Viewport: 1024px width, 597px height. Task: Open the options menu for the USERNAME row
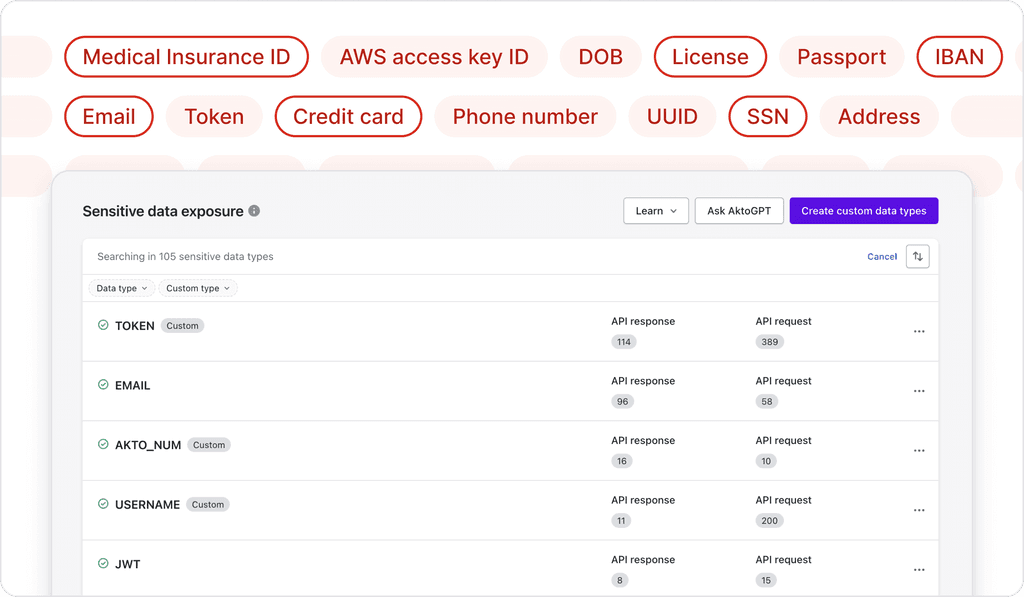(918, 510)
